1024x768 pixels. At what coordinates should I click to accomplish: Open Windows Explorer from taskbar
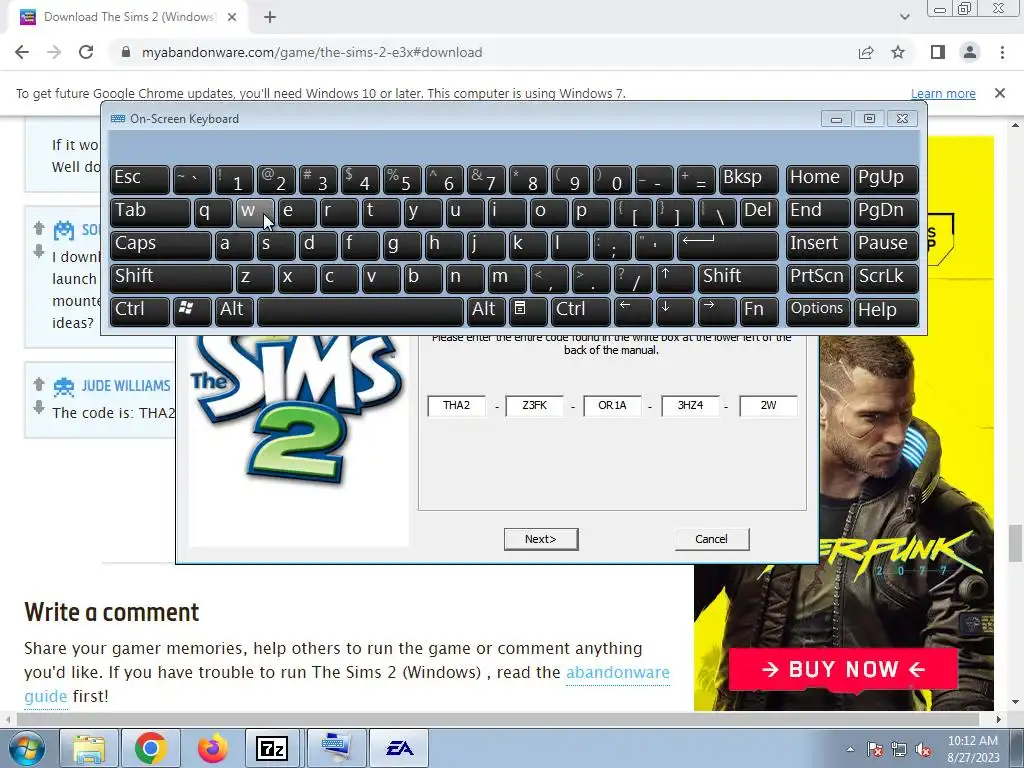point(89,748)
